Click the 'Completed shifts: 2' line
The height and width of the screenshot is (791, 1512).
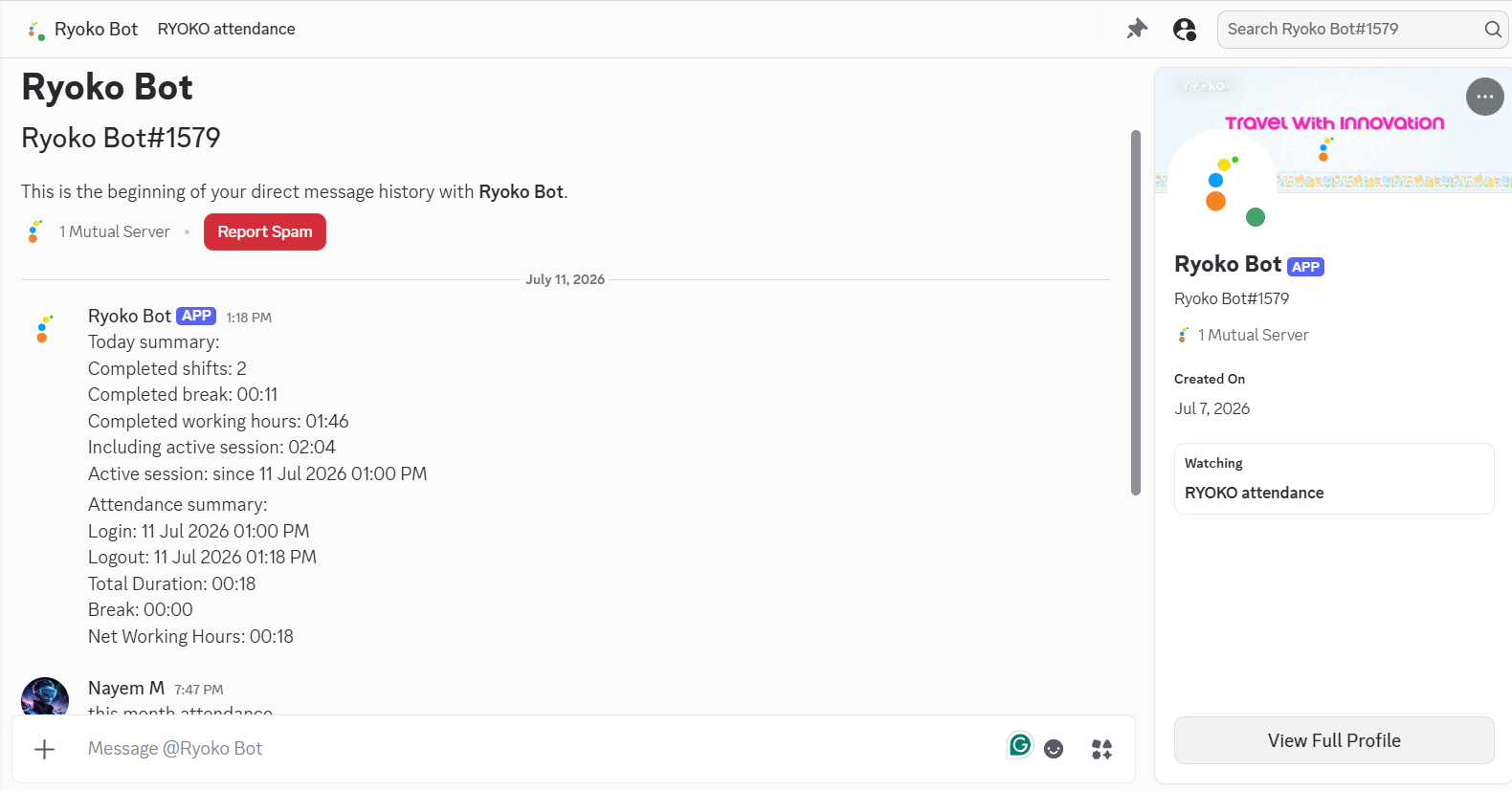click(x=167, y=369)
